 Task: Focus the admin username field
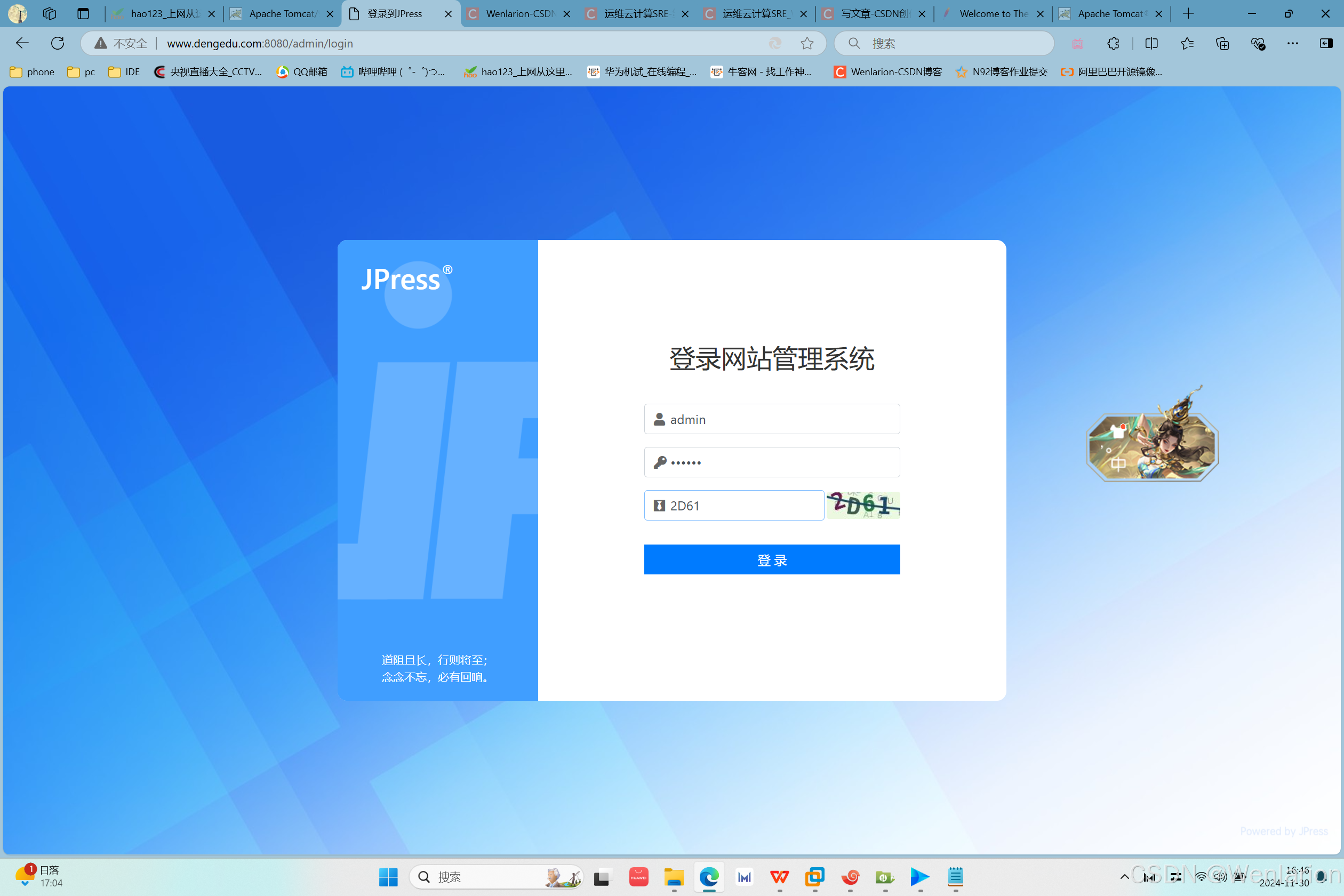pyautogui.click(x=771, y=419)
